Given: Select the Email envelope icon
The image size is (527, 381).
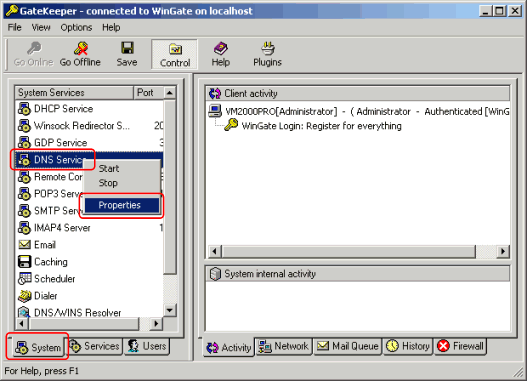Looking at the screenshot, I should pos(24,245).
